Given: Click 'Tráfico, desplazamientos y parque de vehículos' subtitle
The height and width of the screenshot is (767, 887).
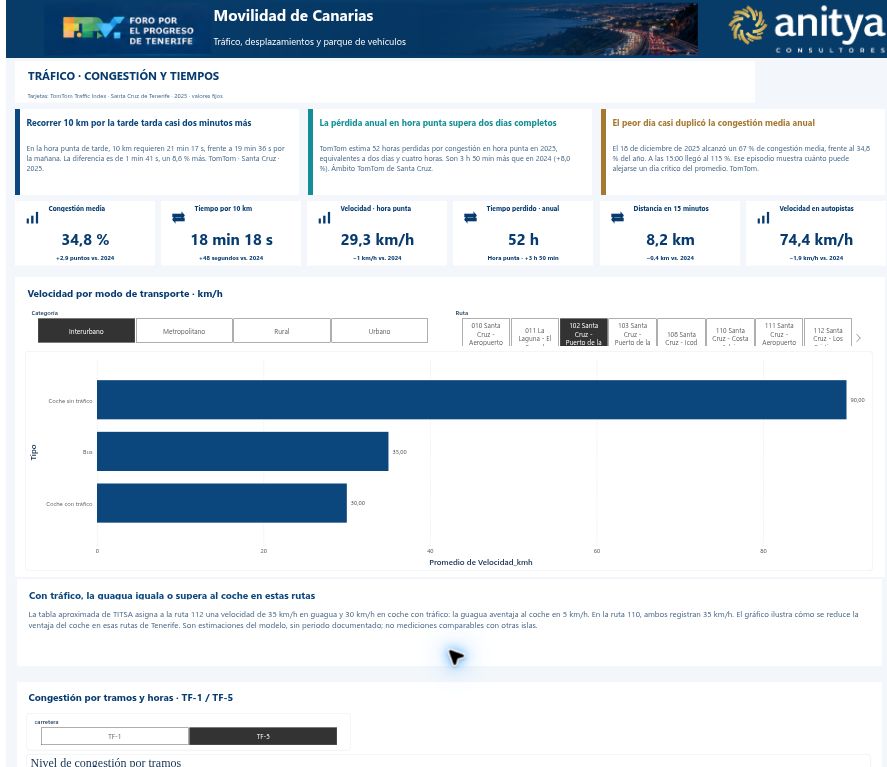Looking at the screenshot, I should (309, 42).
